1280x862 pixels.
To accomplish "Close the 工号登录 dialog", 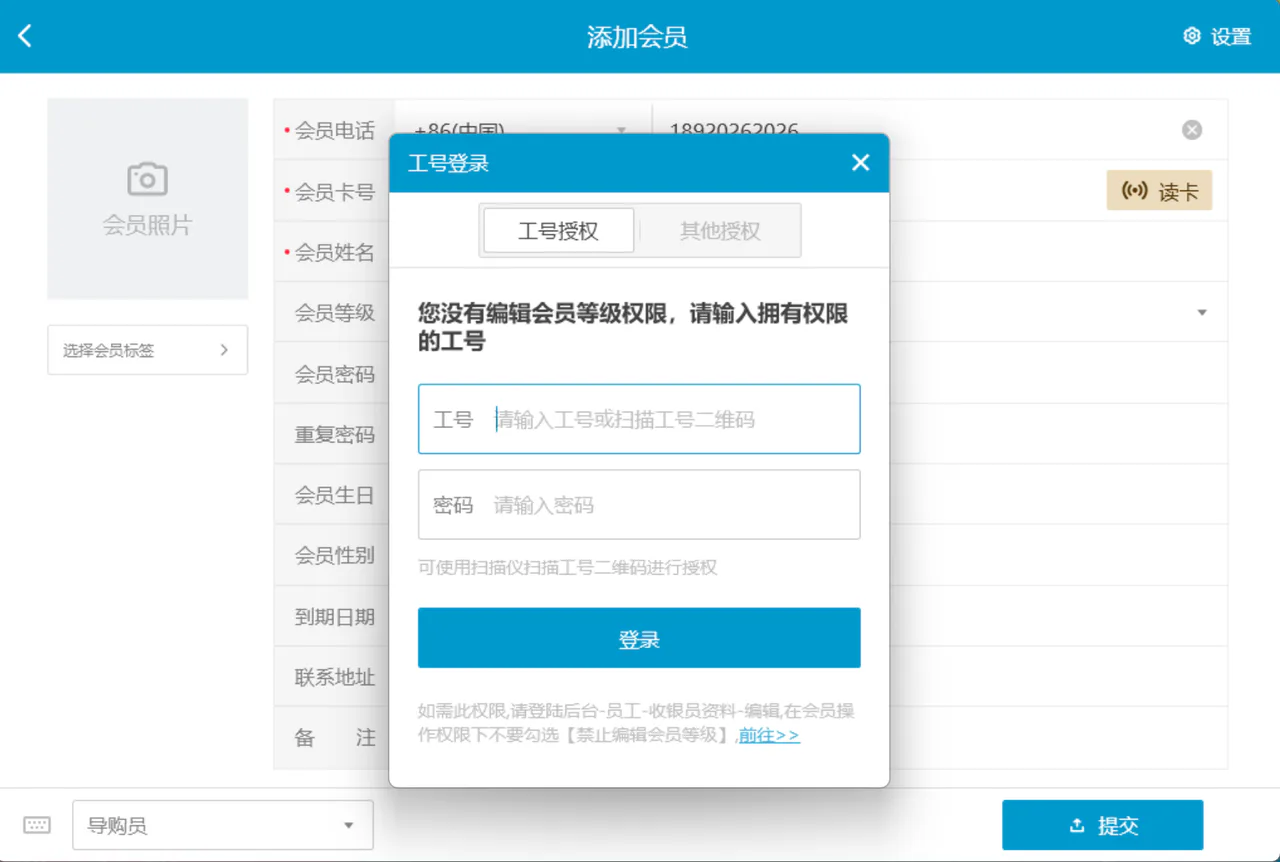I will (860, 163).
